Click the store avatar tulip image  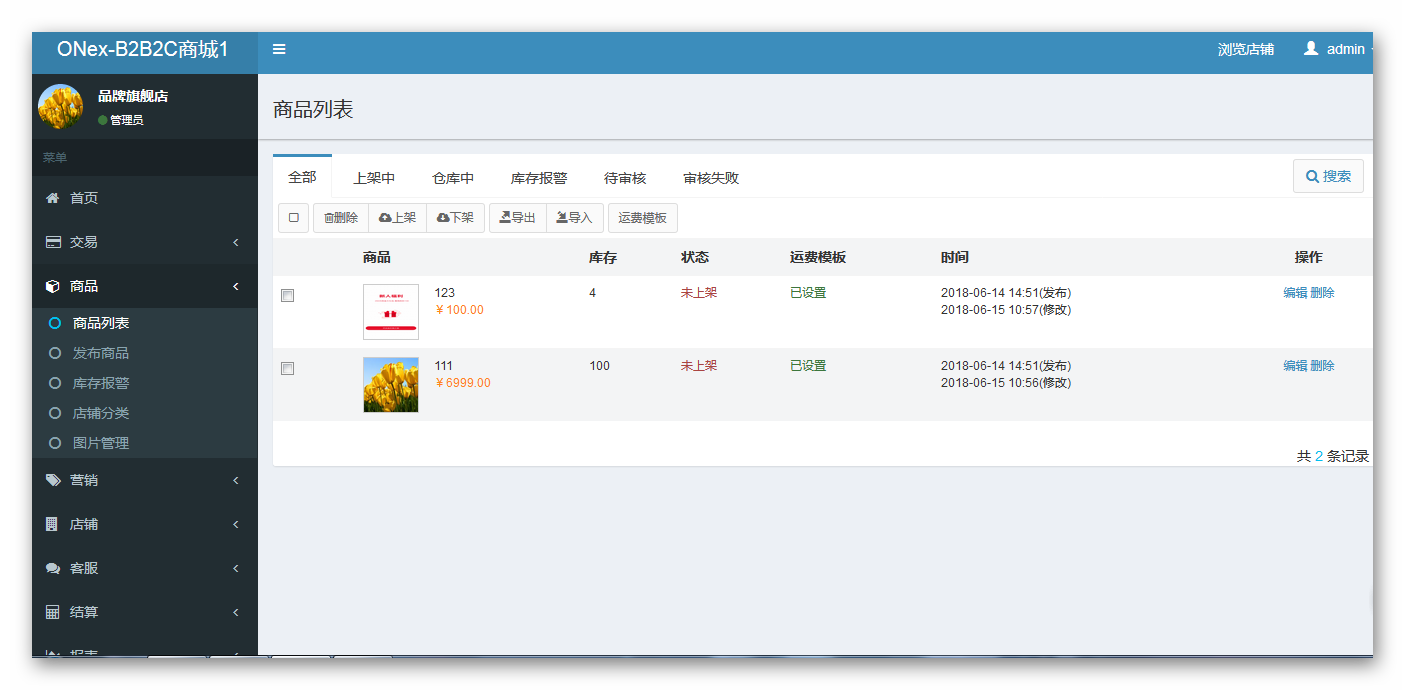click(60, 106)
